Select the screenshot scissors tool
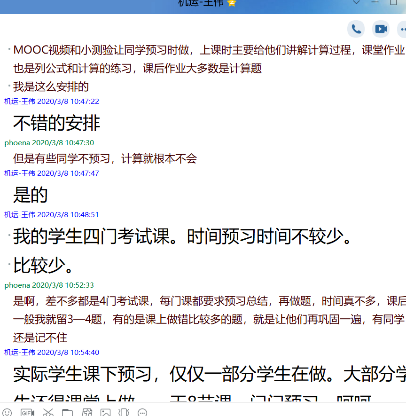The image size is (406, 416). tap(48, 412)
